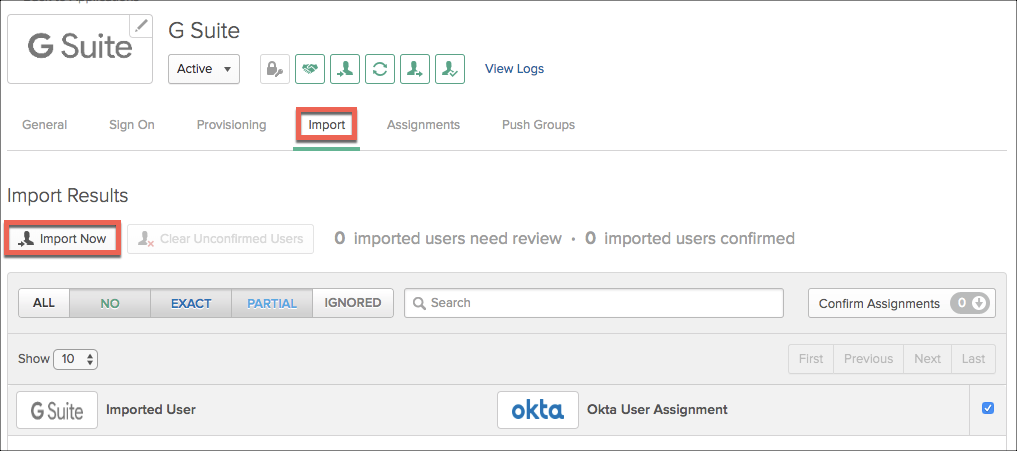Viewport: 1017px width, 451px height.
Task: Select the Import tab
Action: point(326,125)
